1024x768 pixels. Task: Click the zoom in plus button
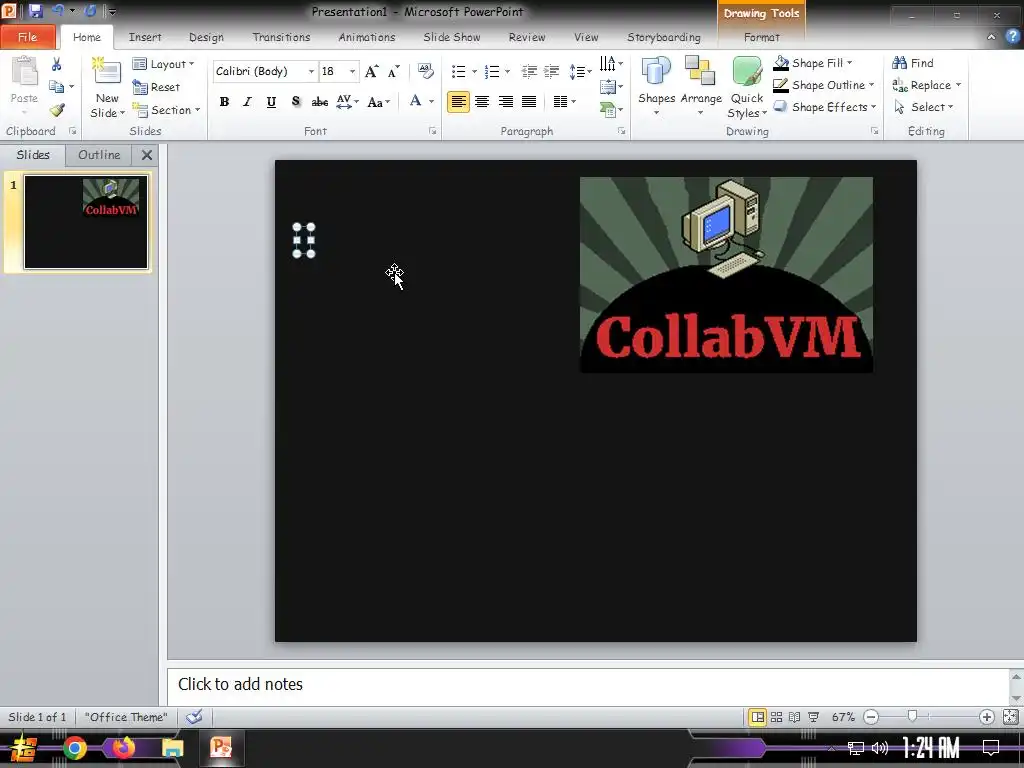tap(986, 717)
